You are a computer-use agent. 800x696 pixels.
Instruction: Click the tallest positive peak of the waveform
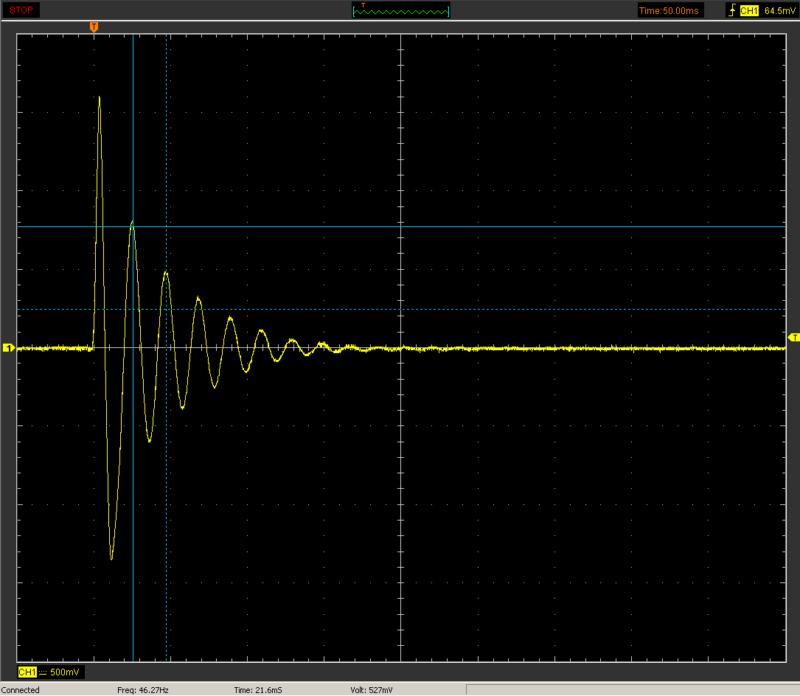99,98
